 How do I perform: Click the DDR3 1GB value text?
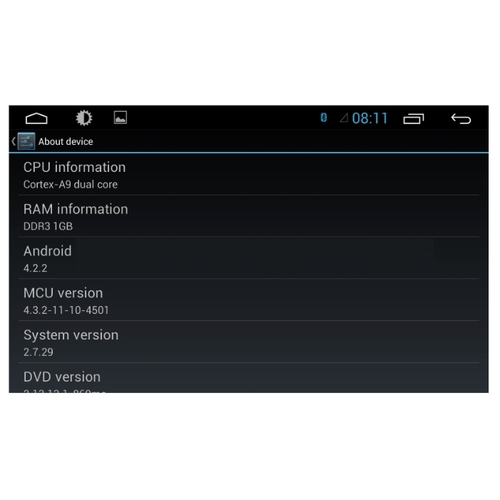(x=48, y=226)
